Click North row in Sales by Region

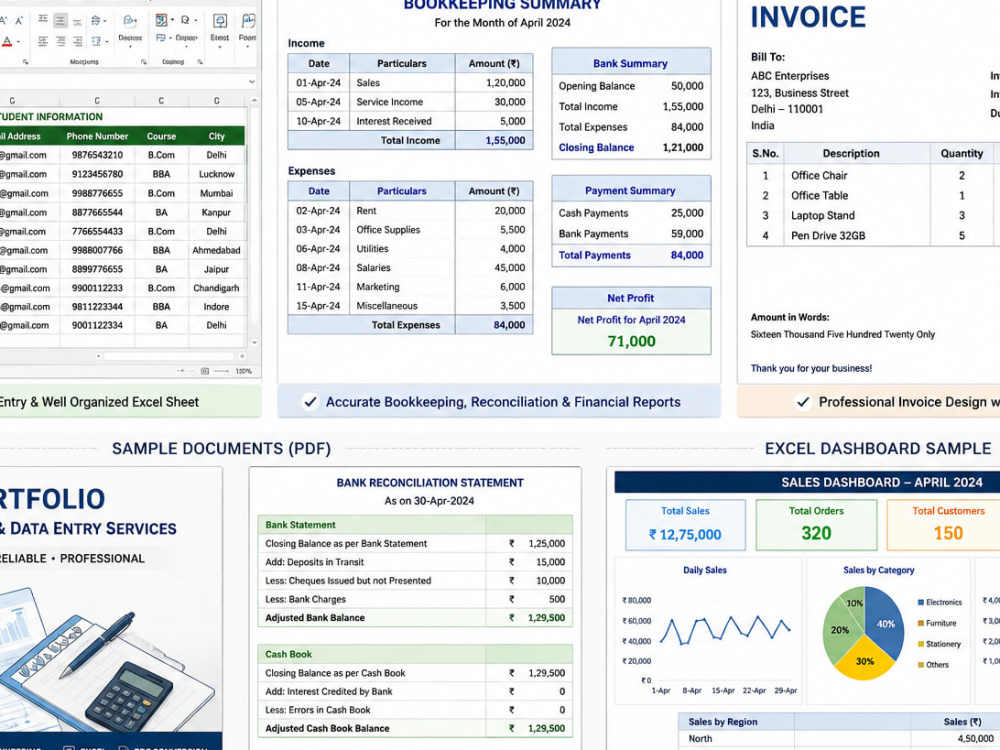tap(839, 739)
